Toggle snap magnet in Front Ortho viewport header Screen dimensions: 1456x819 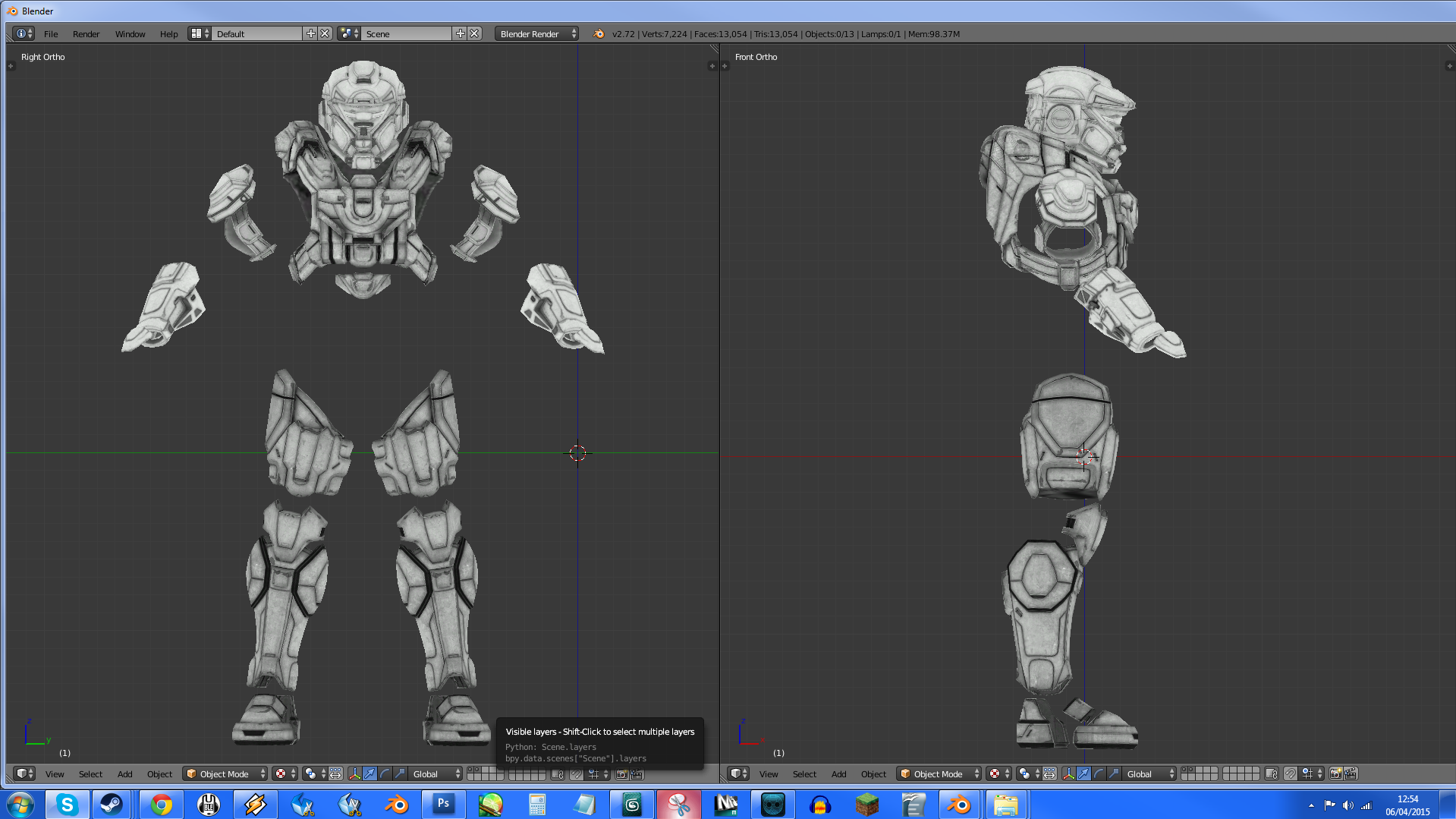coord(1290,774)
